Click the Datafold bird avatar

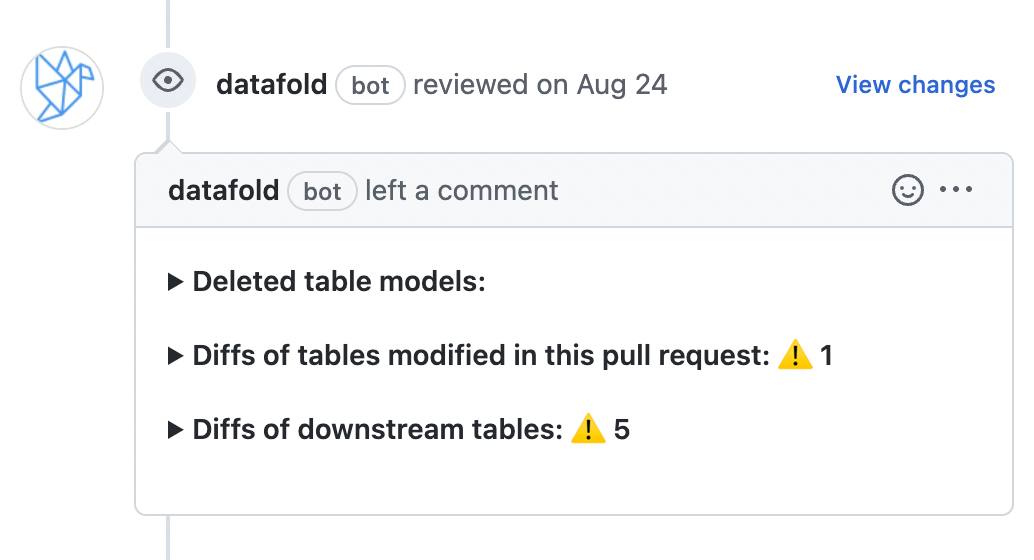point(62,86)
